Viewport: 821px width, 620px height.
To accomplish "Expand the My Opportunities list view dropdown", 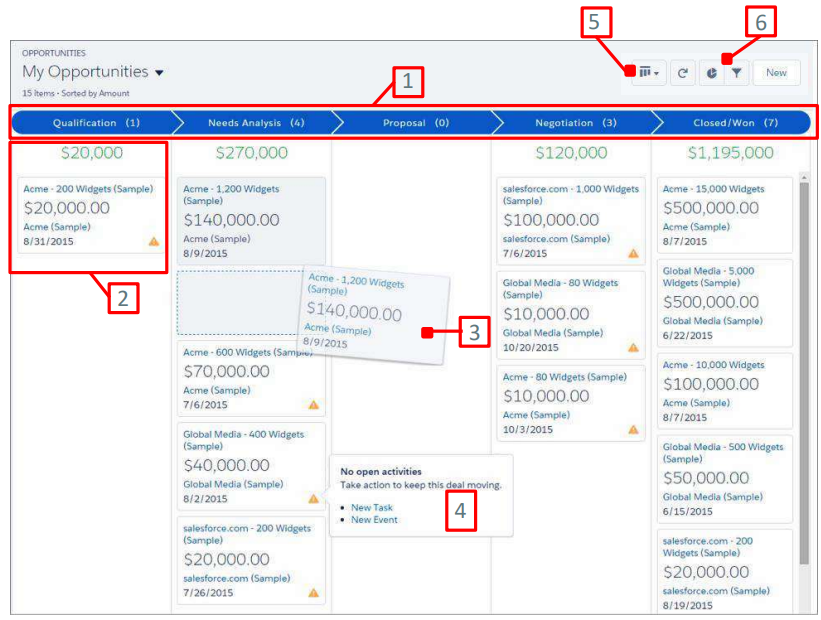I will [160, 73].
